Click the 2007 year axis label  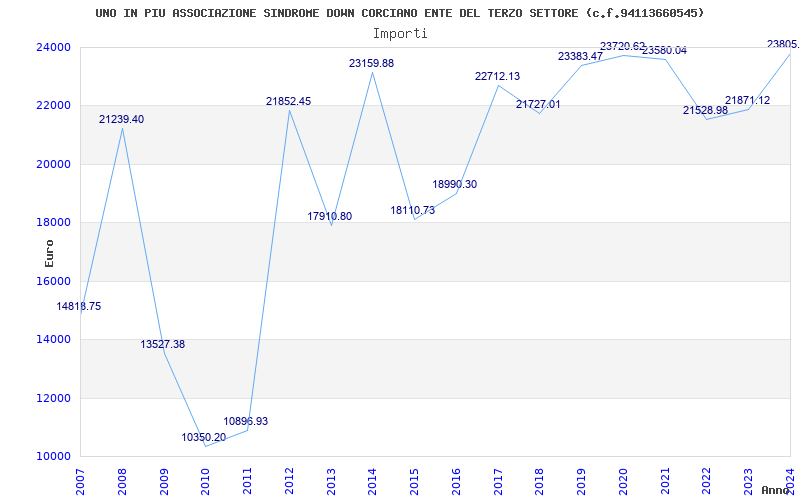tap(80, 482)
